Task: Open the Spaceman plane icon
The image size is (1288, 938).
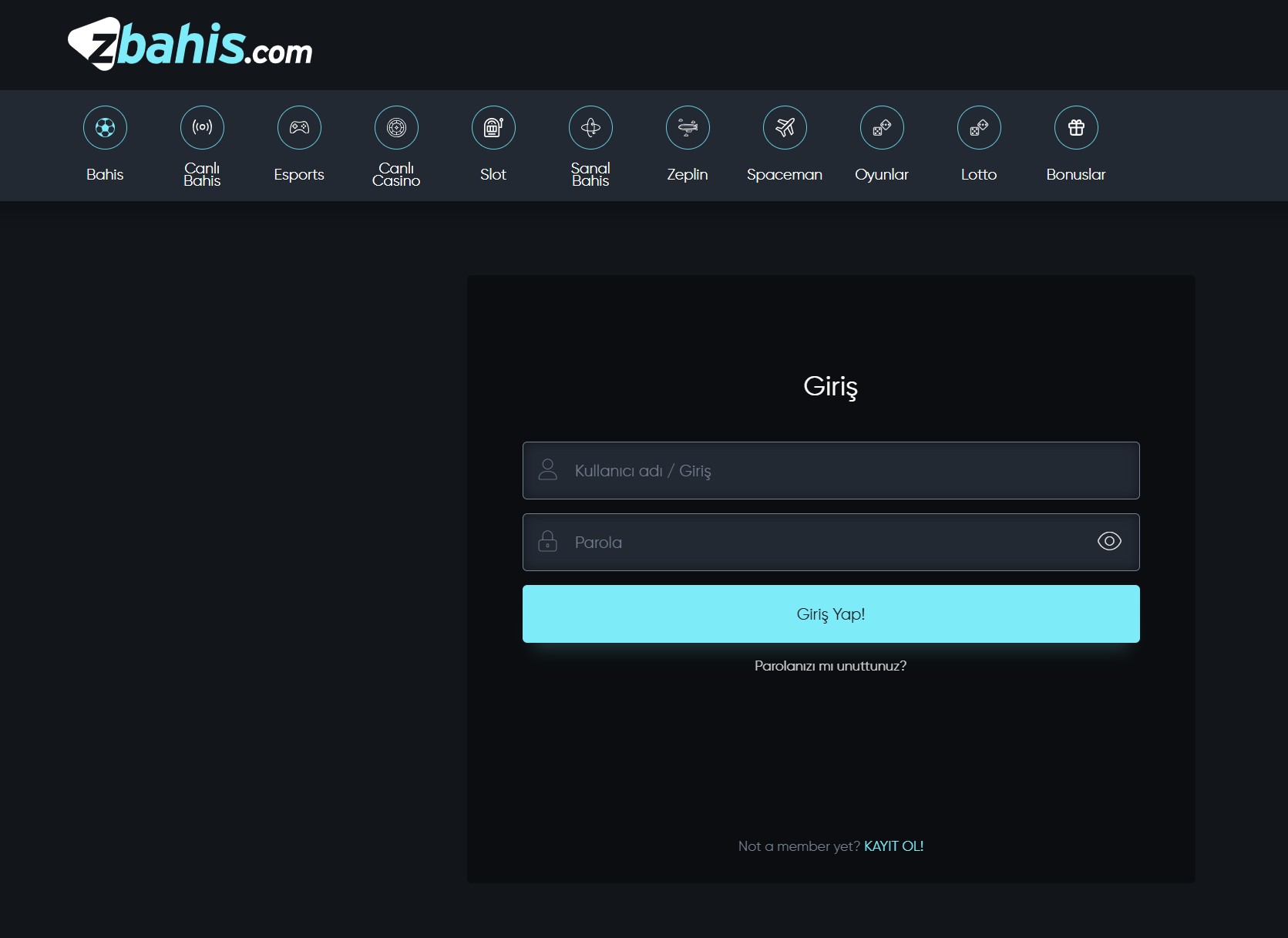Action: pyautogui.click(x=785, y=127)
